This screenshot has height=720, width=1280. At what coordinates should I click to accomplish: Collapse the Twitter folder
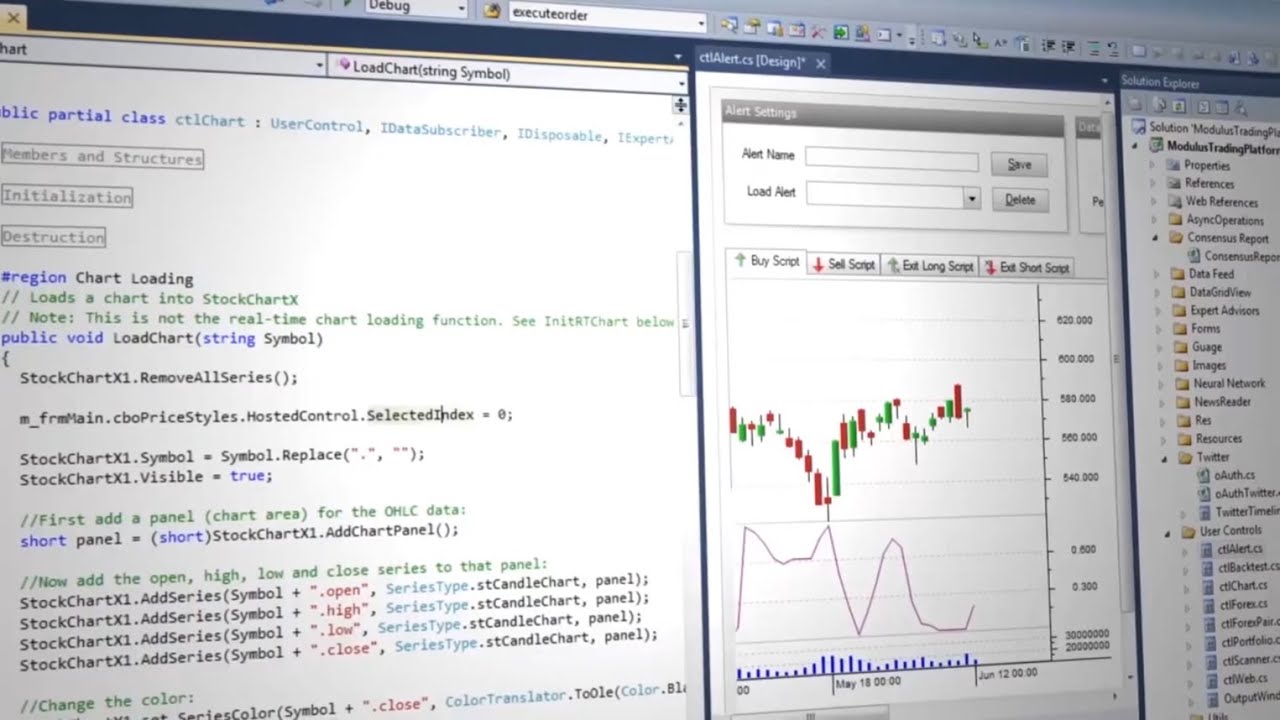click(1164, 457)
